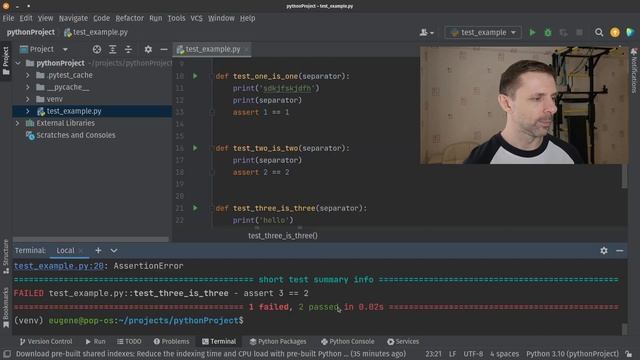Screen dimensions: 640x360
Task: Open Python Console tool window
Action: point(347,342)
